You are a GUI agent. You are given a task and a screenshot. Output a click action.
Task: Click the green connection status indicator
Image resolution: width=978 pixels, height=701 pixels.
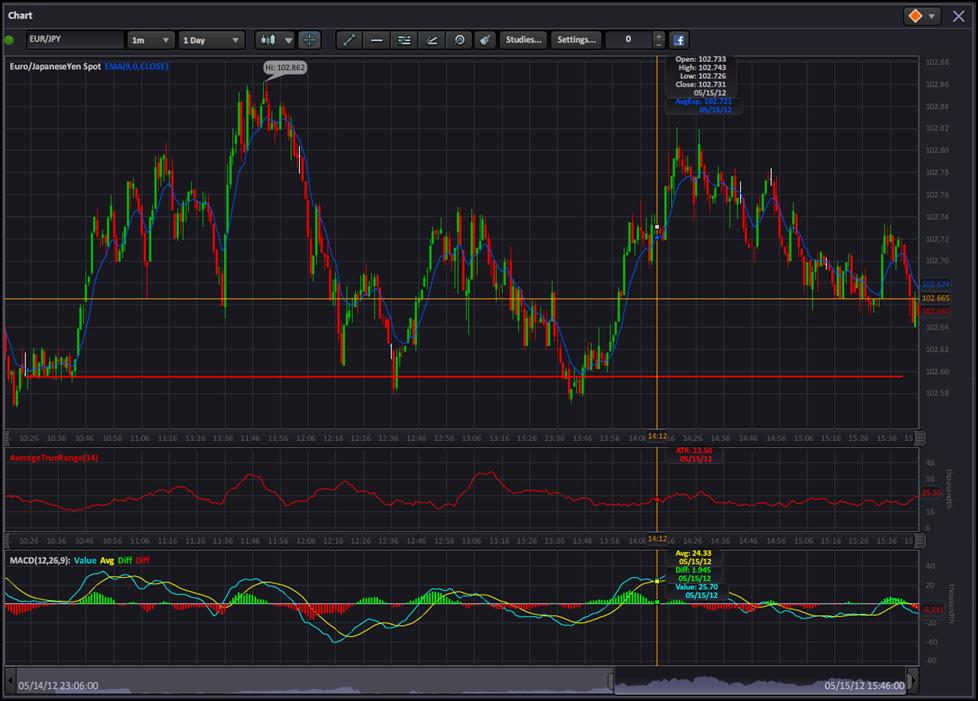click(x=9, y=41)
